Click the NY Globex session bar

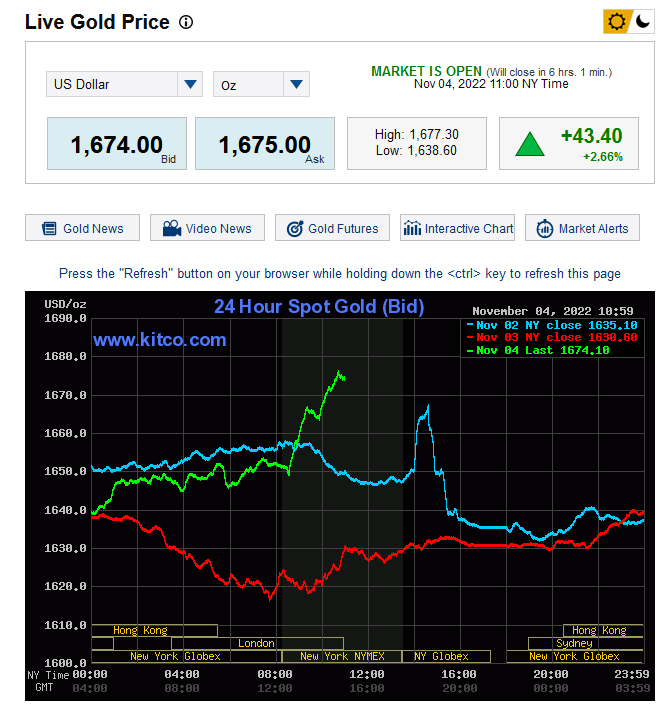pos(446,656)
